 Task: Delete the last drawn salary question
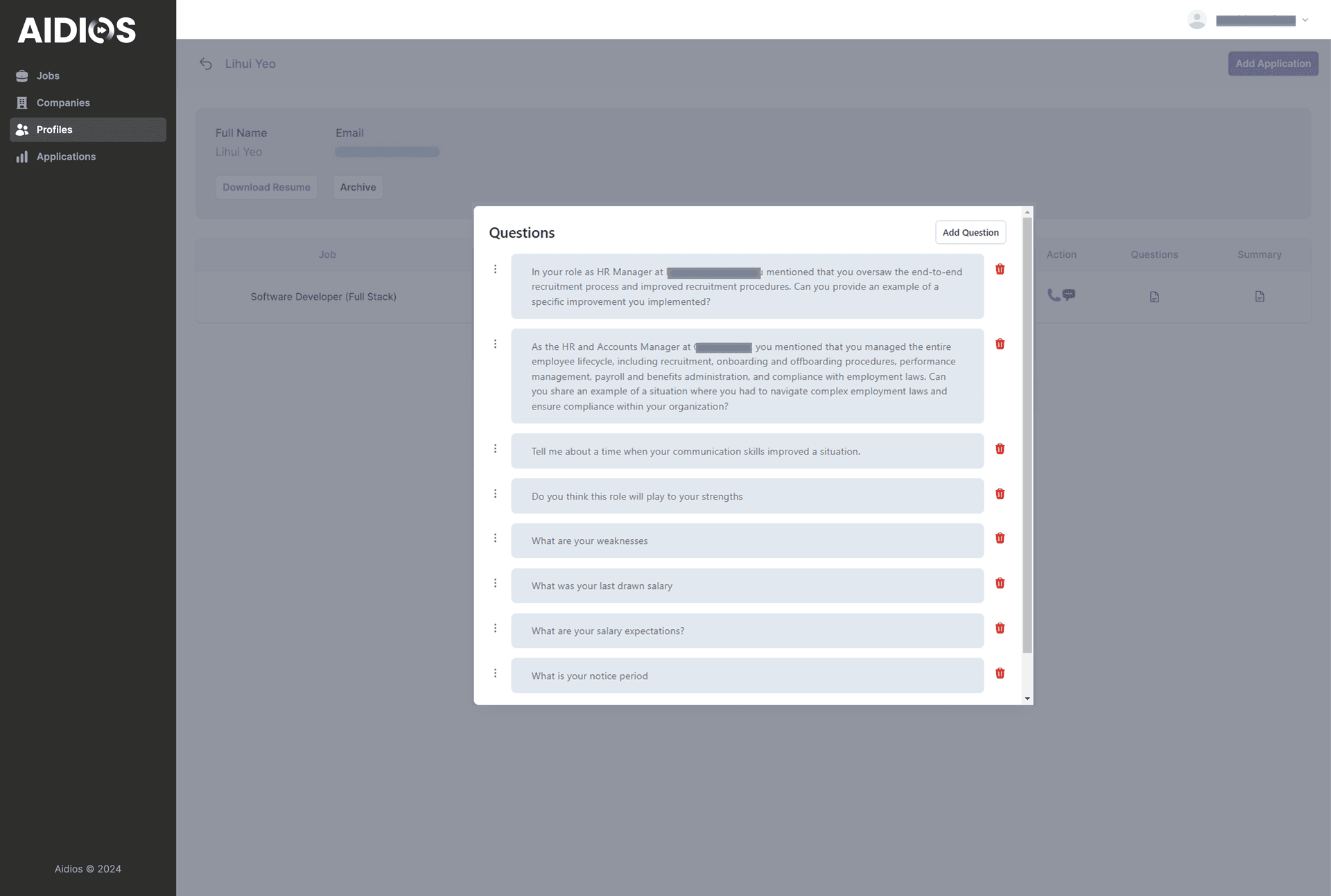(x=1000, y=583)
